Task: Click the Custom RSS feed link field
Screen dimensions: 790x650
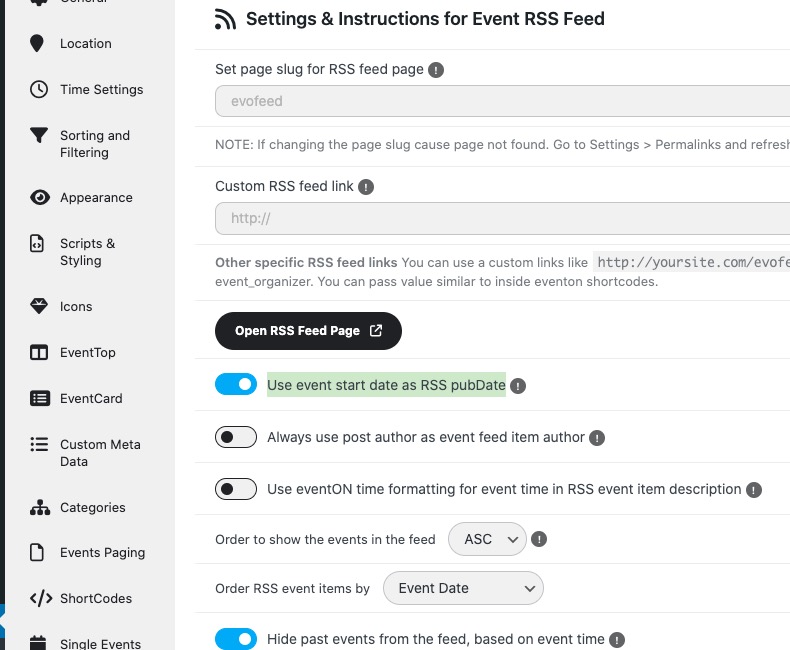Action: [500, 218]
